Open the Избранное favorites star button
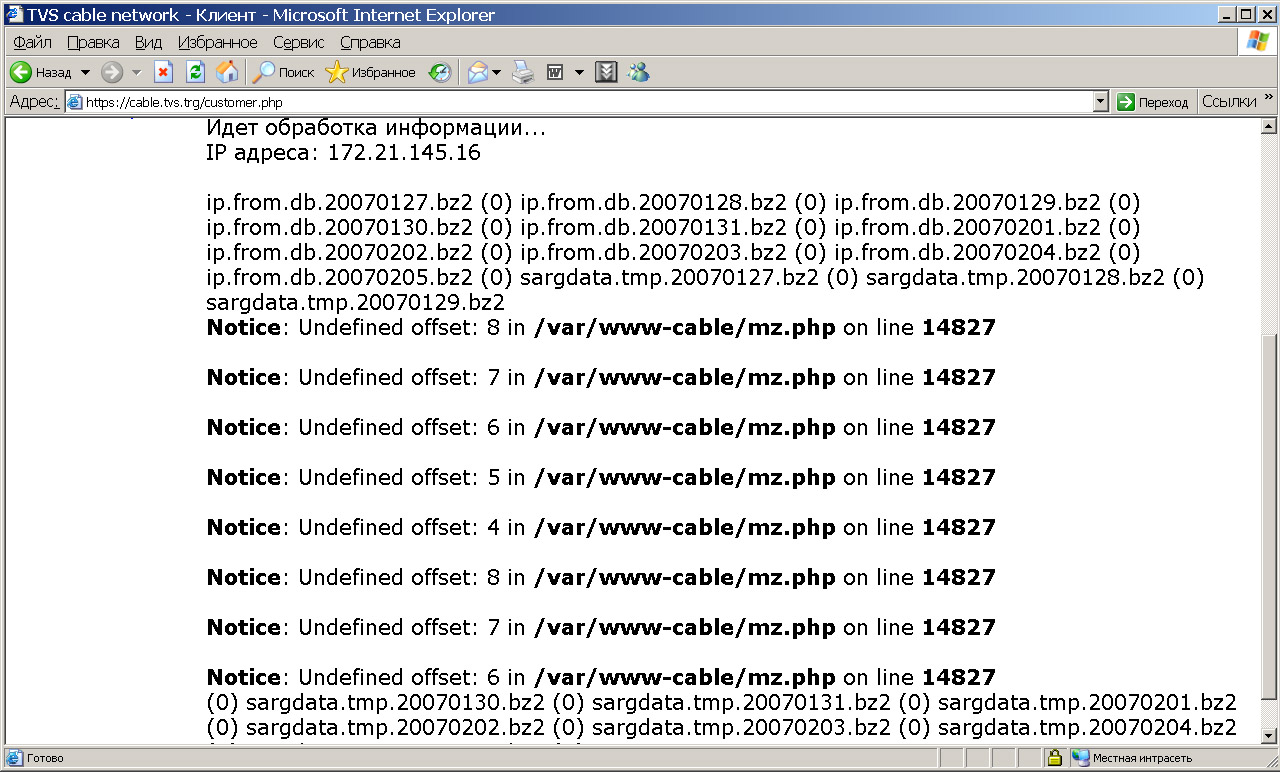Image resolution: width=1280 pixels, height=772 pixels. (371, 72)
